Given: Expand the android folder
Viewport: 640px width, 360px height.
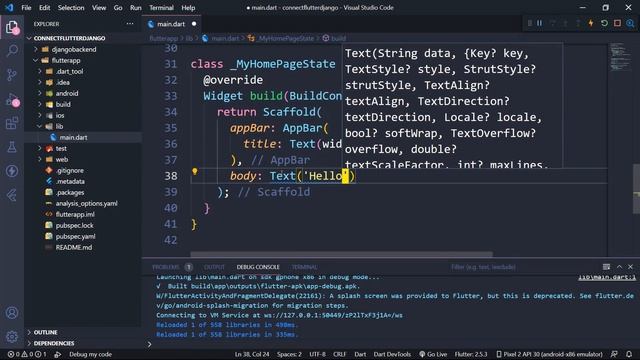Looking at the screenshot, I should pos(67,93).
